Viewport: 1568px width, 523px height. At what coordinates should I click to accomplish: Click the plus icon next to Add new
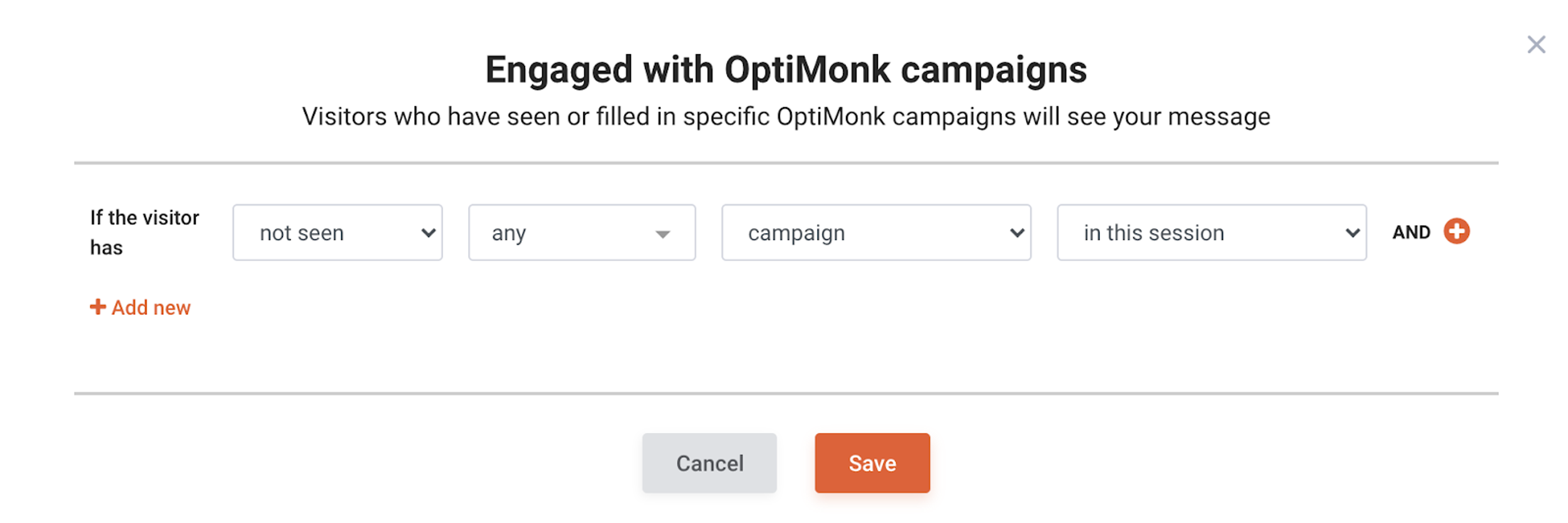(x=98, y=307)
